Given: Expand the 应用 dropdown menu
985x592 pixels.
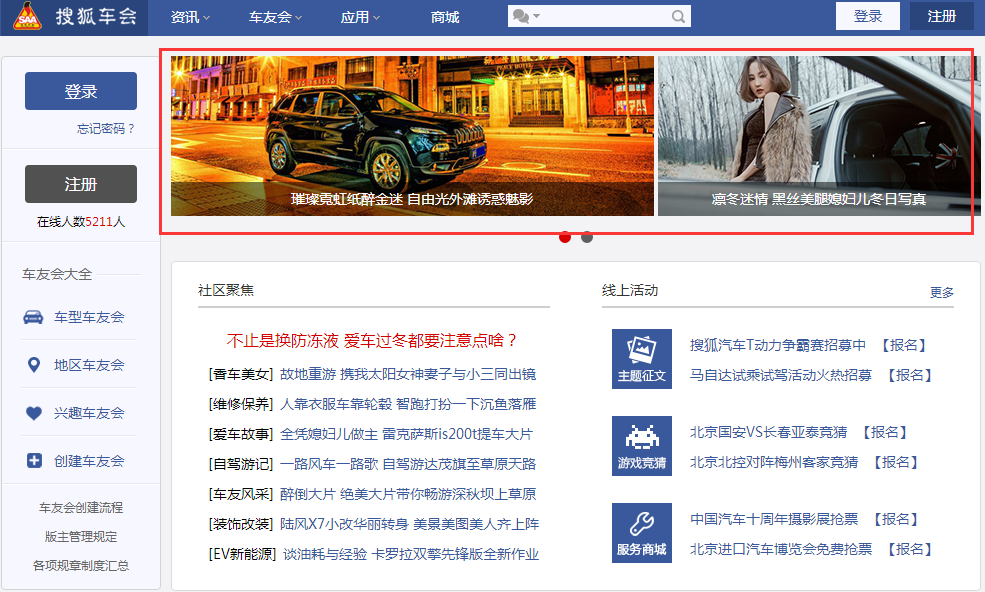Looking at the screenshot, I should (360, 17).
